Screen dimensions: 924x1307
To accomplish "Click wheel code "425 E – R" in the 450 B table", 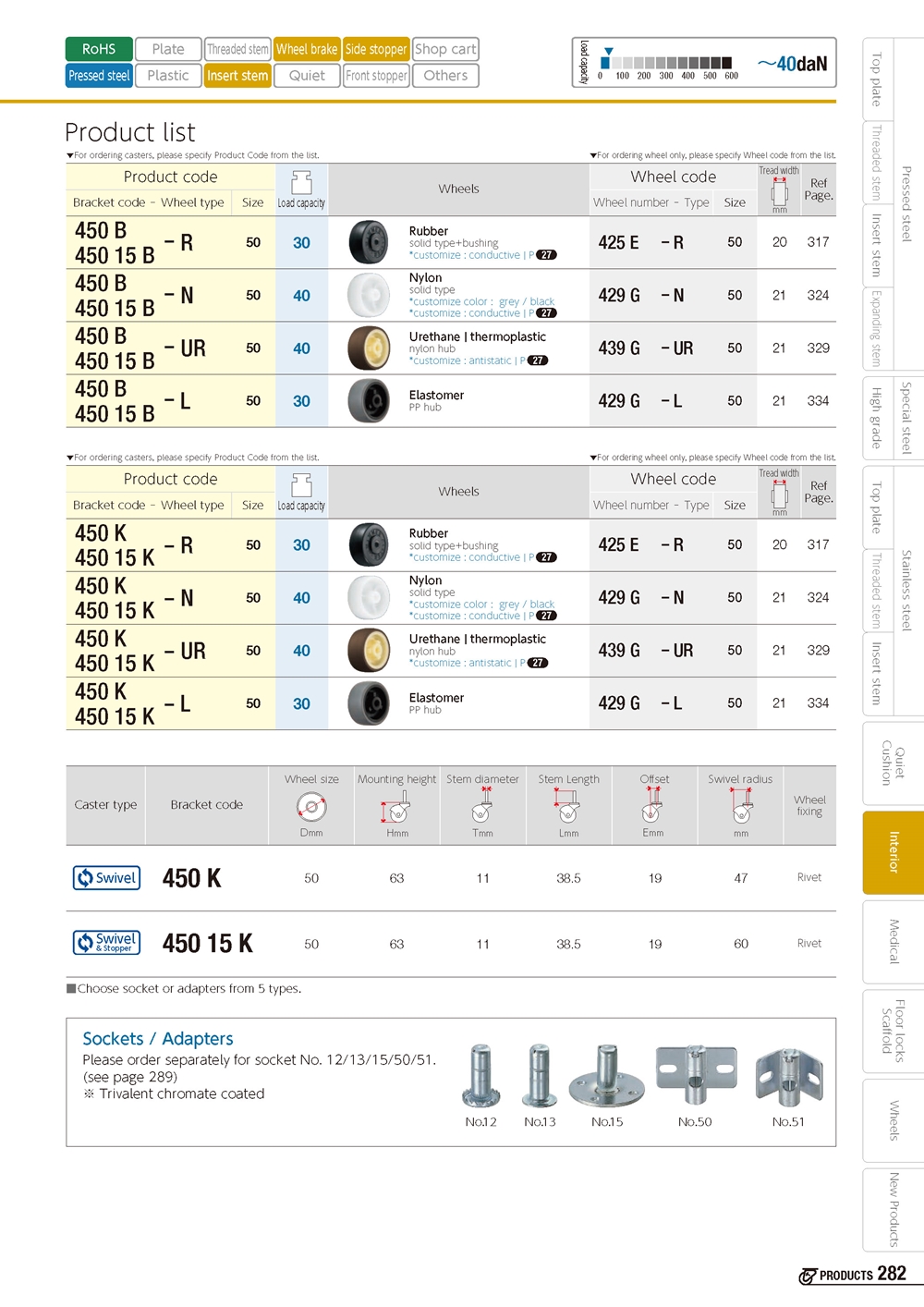I will 641,242.
